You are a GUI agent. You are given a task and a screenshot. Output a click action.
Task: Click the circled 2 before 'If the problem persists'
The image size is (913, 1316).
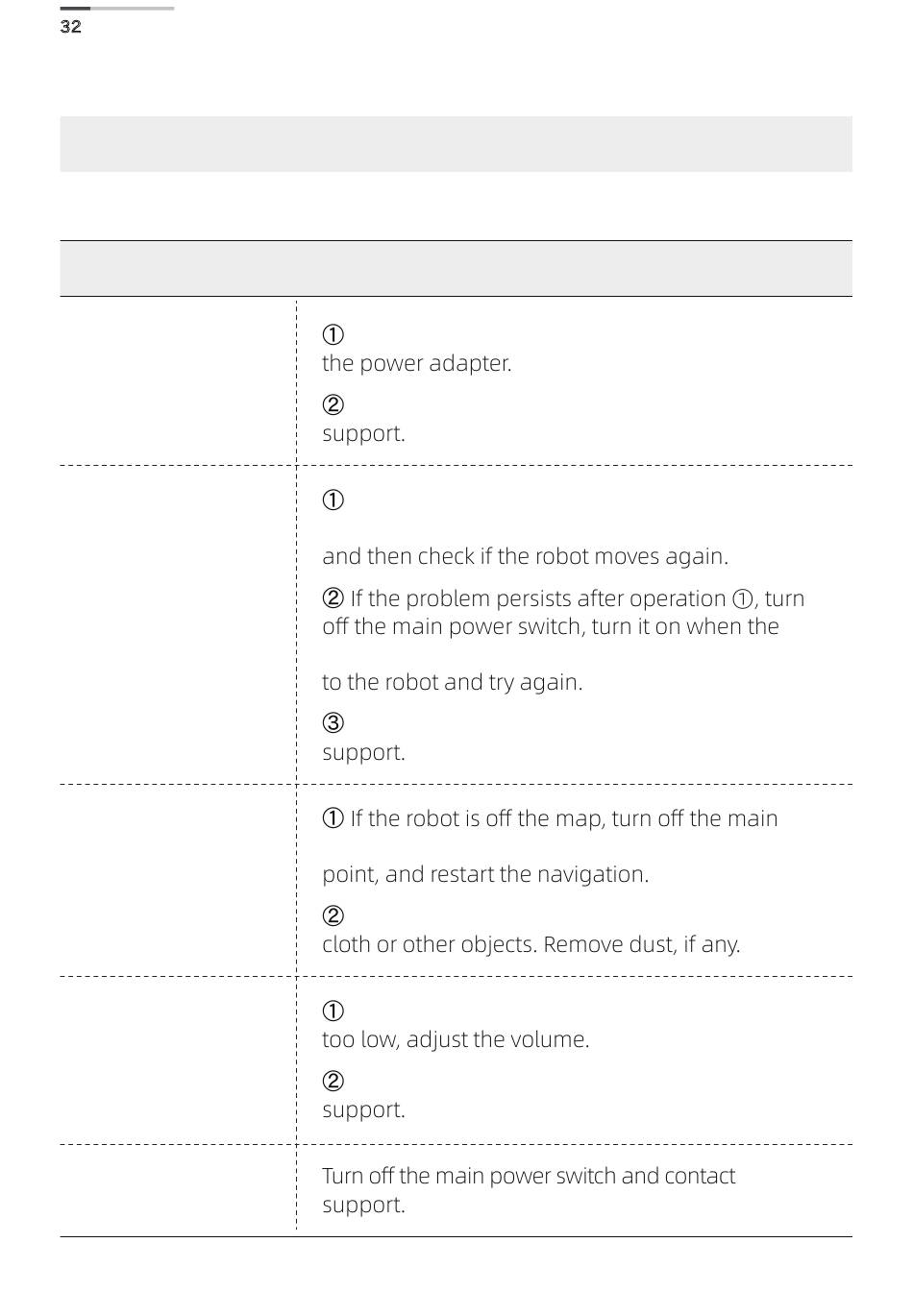[x=333, y=598]
